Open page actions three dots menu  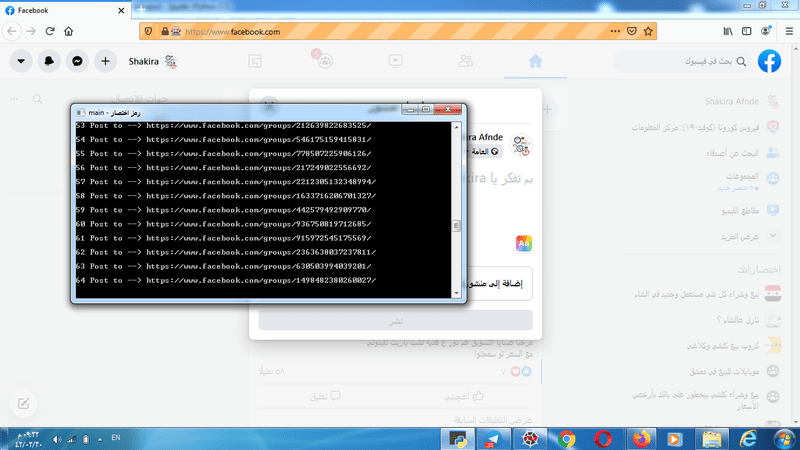tap(615, 31)
